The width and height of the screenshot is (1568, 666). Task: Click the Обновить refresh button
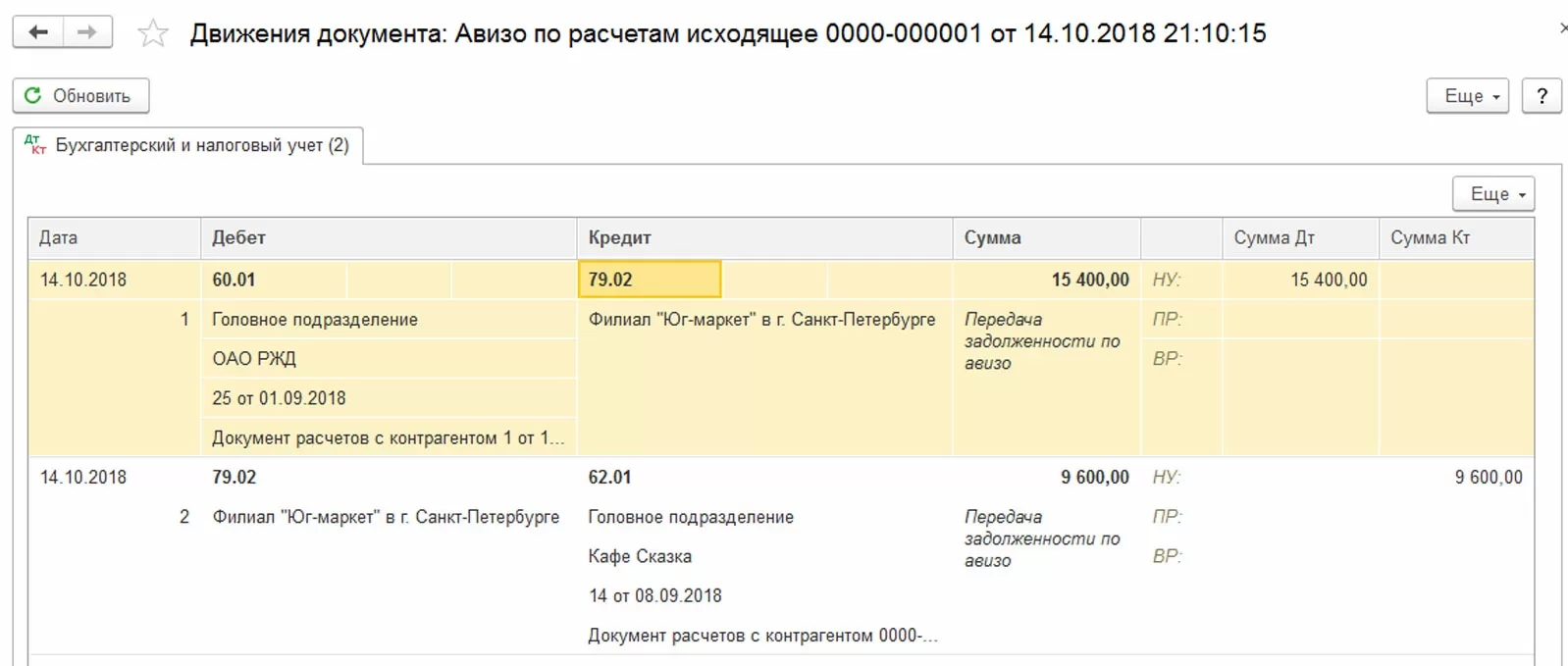(x=80, y=96)
